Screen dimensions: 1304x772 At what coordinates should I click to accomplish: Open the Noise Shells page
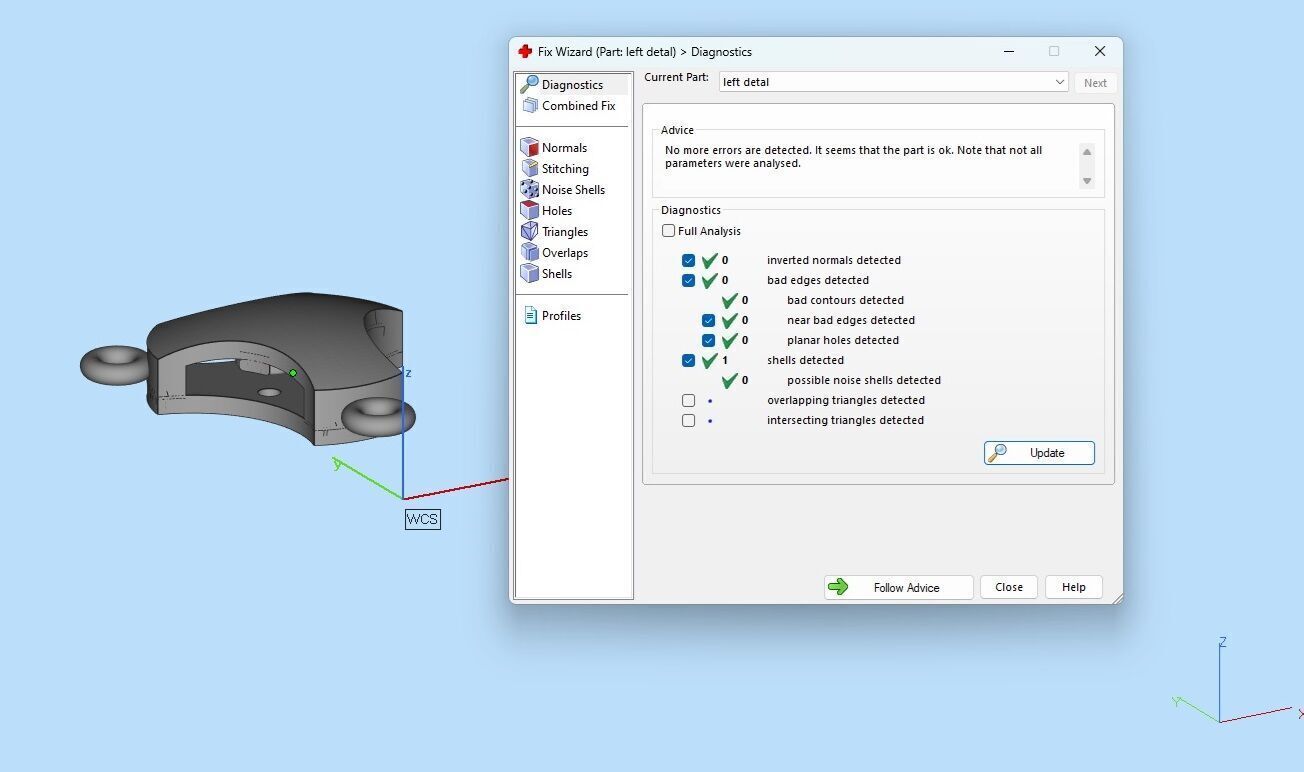click(x=573, y=189)
